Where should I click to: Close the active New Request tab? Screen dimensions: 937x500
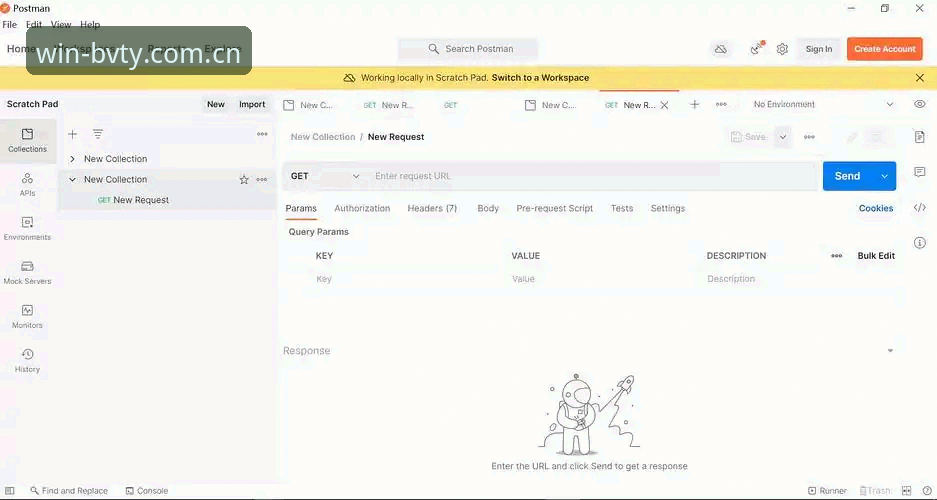coord(664,105)
